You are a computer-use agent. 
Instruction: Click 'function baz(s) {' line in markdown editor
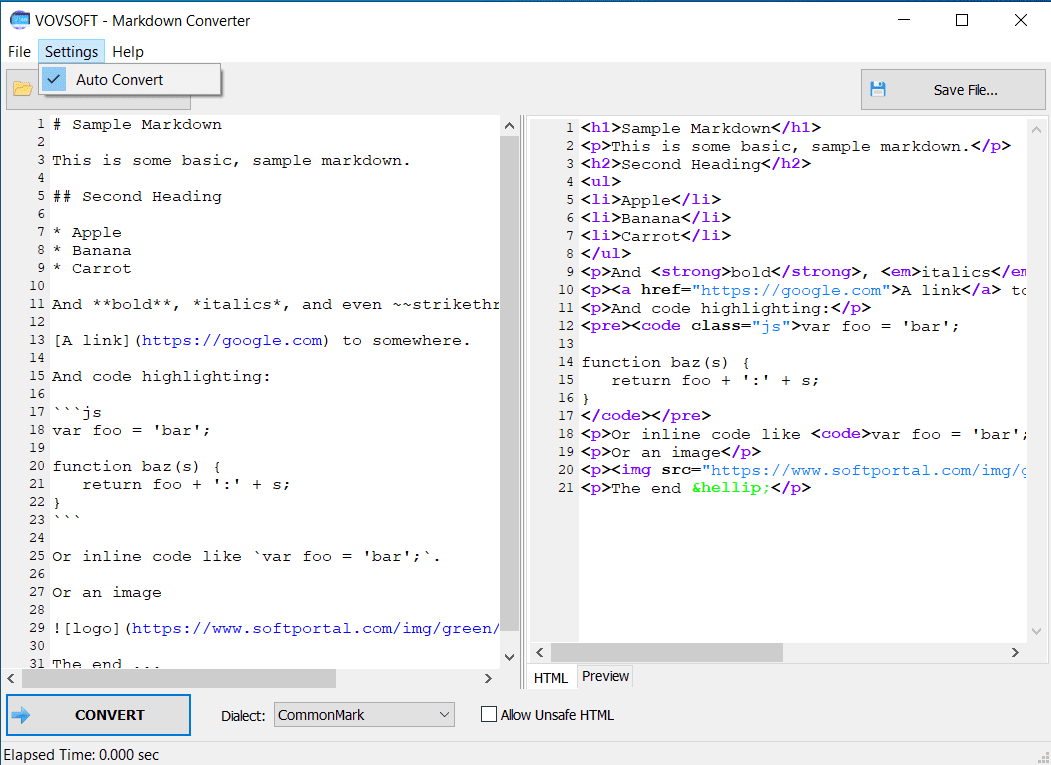click(x=137, y=467)
